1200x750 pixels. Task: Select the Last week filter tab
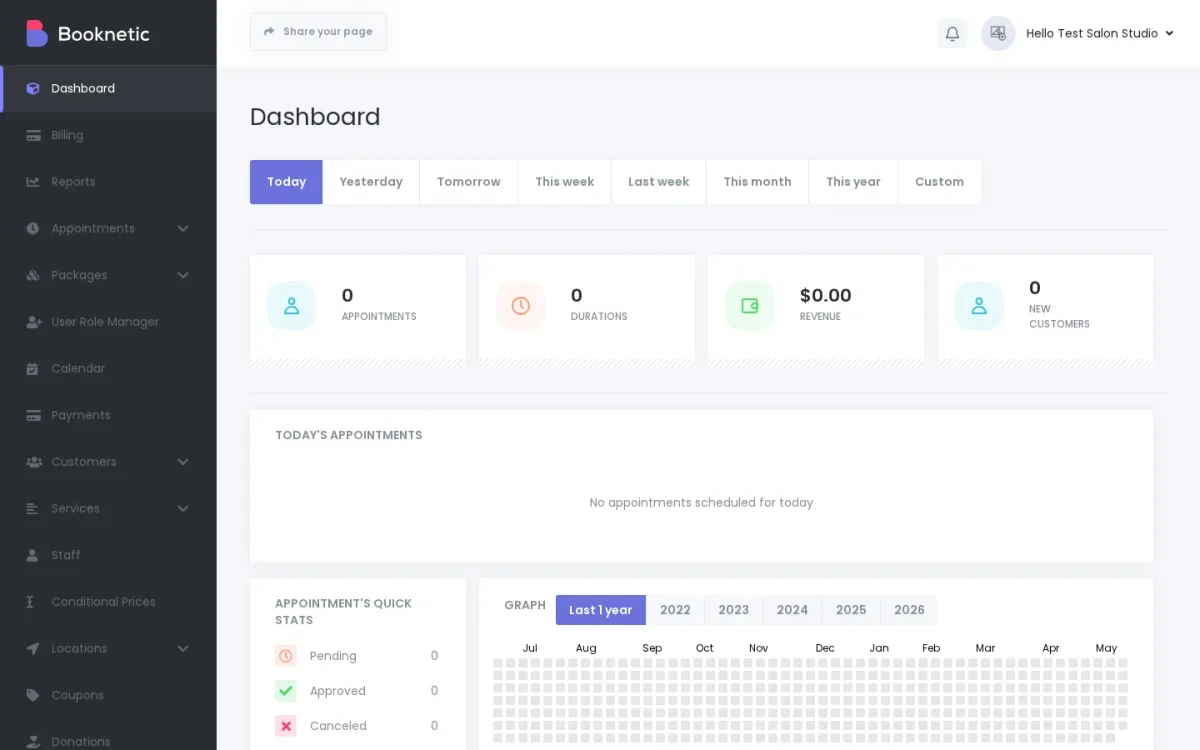coord(659,182)
